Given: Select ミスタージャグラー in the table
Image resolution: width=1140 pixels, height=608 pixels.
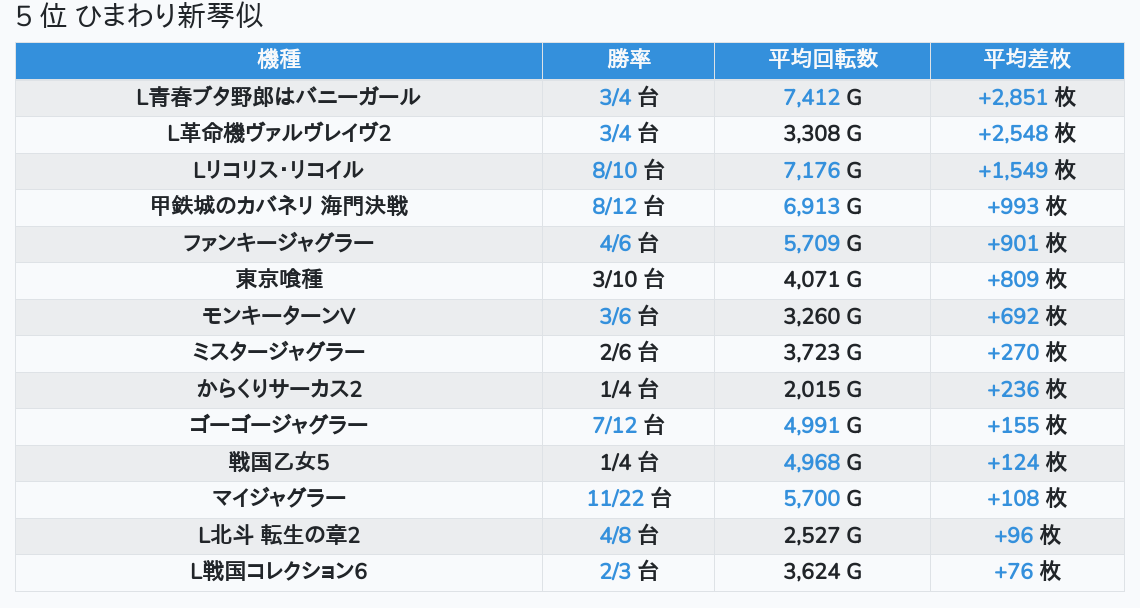Looking at the screenshot, I should (278, 353).
